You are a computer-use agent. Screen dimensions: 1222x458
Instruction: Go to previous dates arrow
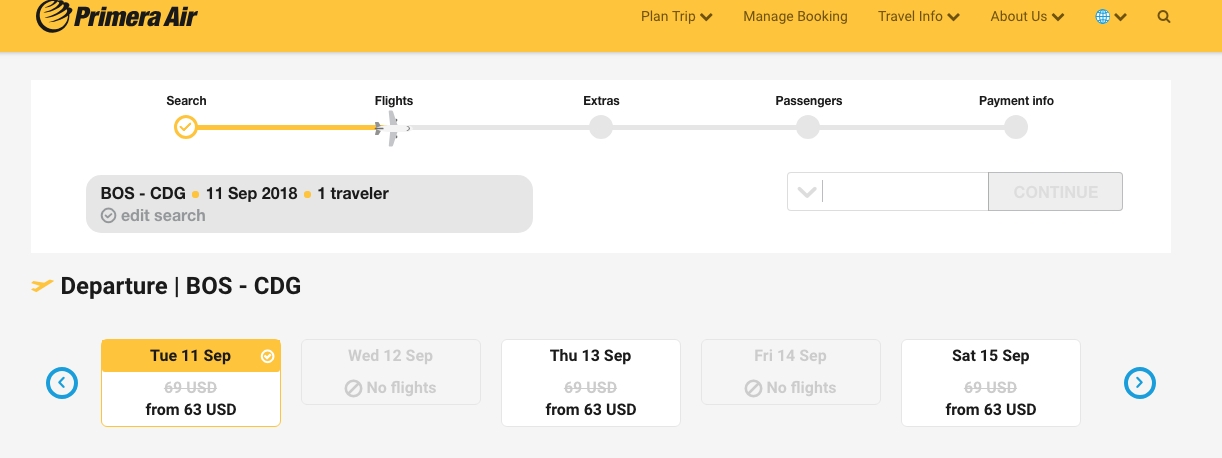click(x=62, y=382)
